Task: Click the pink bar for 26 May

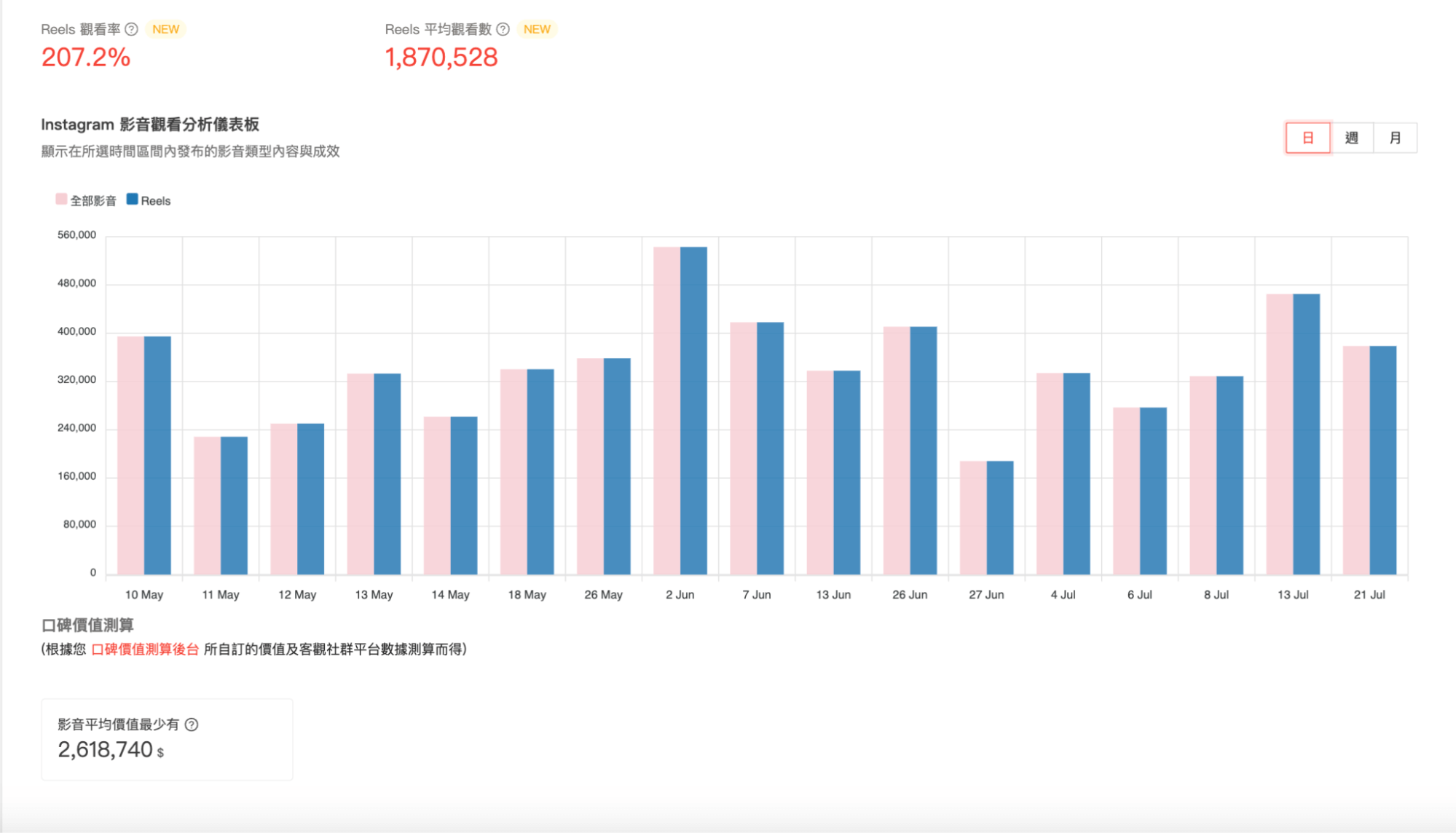Action: pyautogui.click(x=590, y=466)
